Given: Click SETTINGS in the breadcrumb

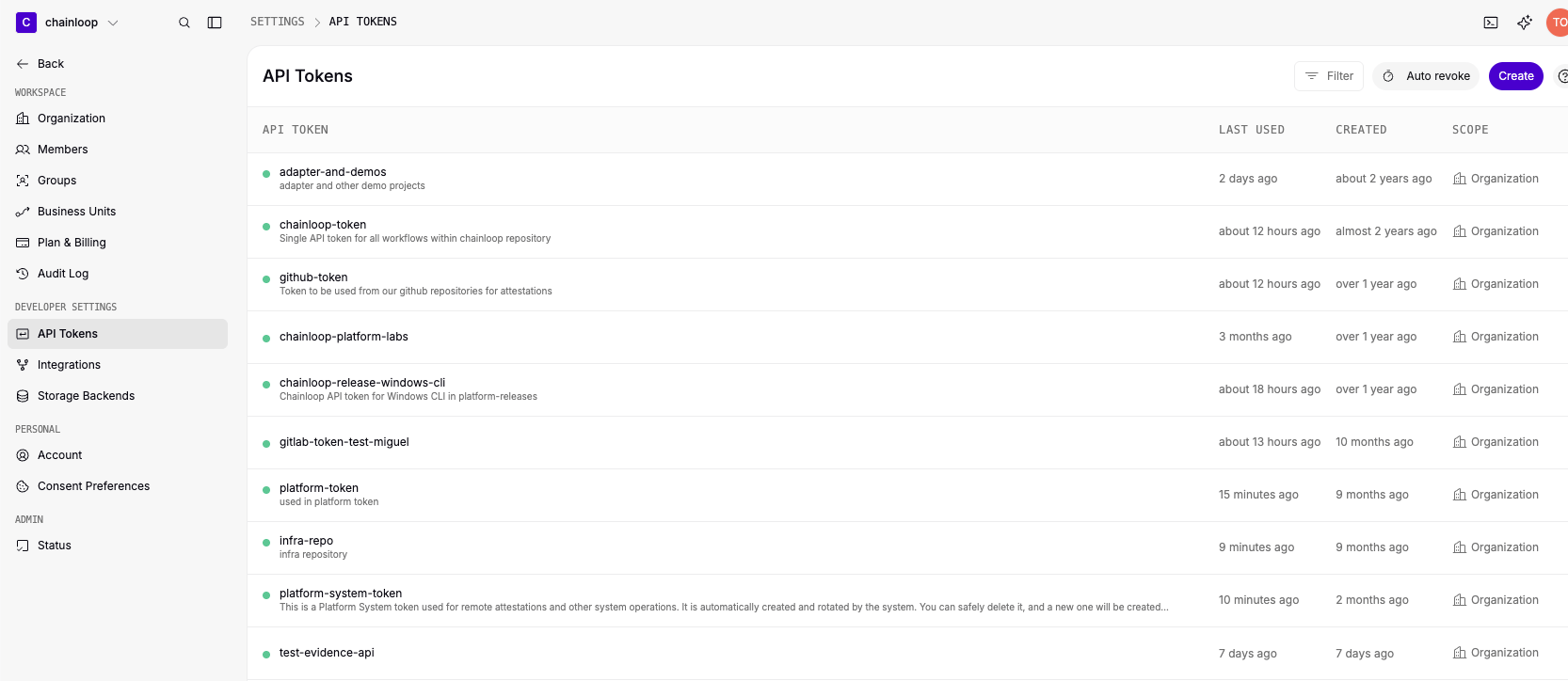Looking at the screenshot, I should [x=278, y=22].
